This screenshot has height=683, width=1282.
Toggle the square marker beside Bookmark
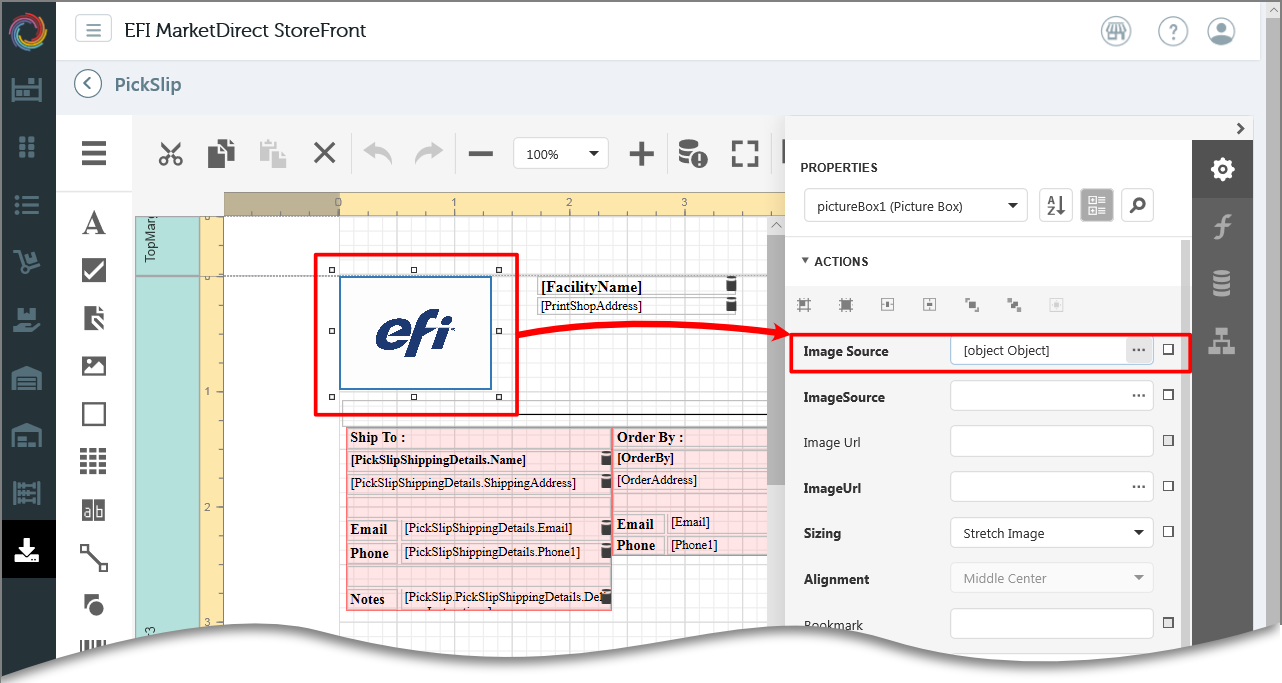[1168, 623]
